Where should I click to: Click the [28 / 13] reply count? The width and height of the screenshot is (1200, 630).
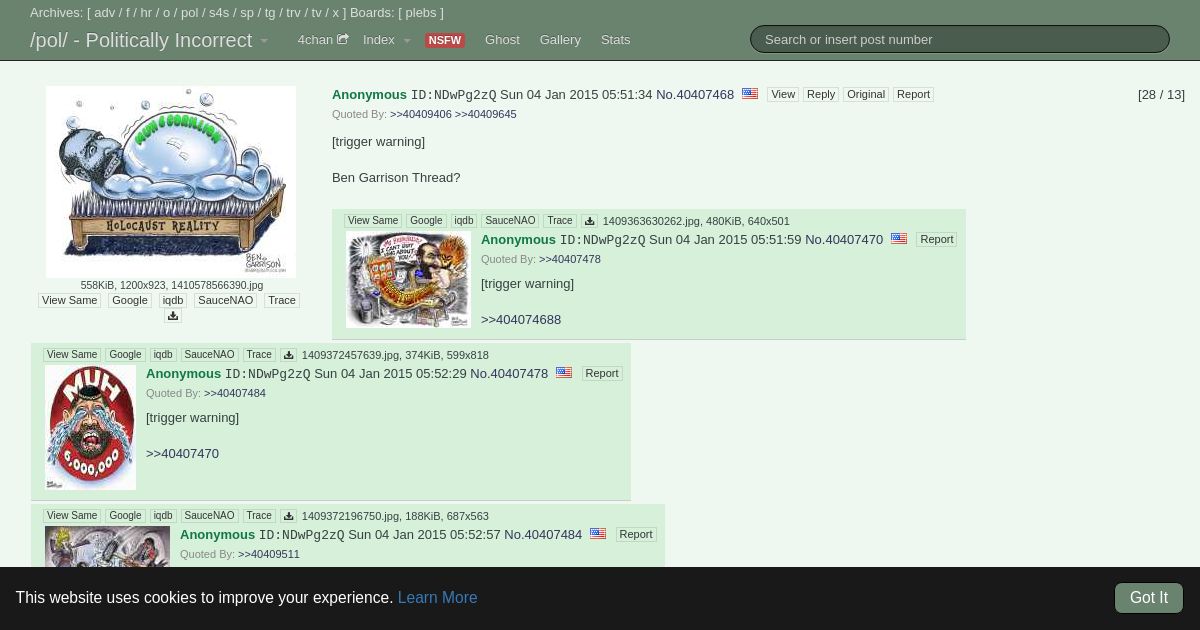1161,94
